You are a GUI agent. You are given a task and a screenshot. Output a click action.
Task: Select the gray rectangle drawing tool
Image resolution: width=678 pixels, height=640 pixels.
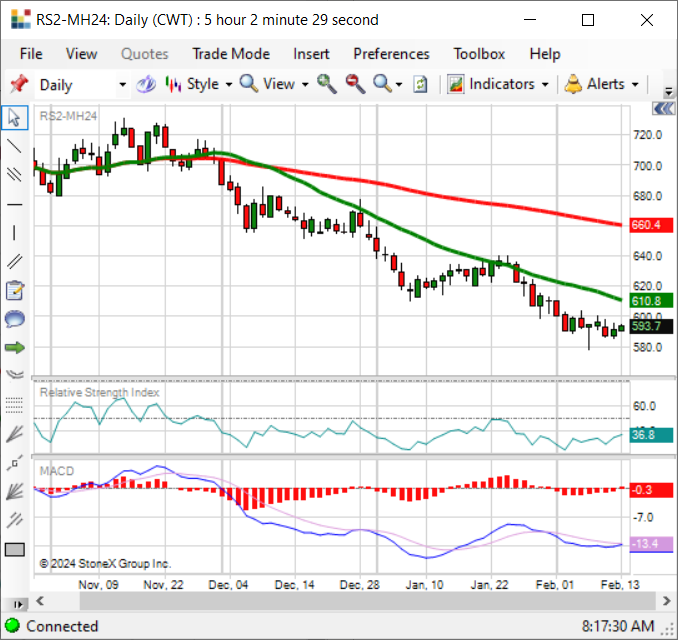click(15, 550)
